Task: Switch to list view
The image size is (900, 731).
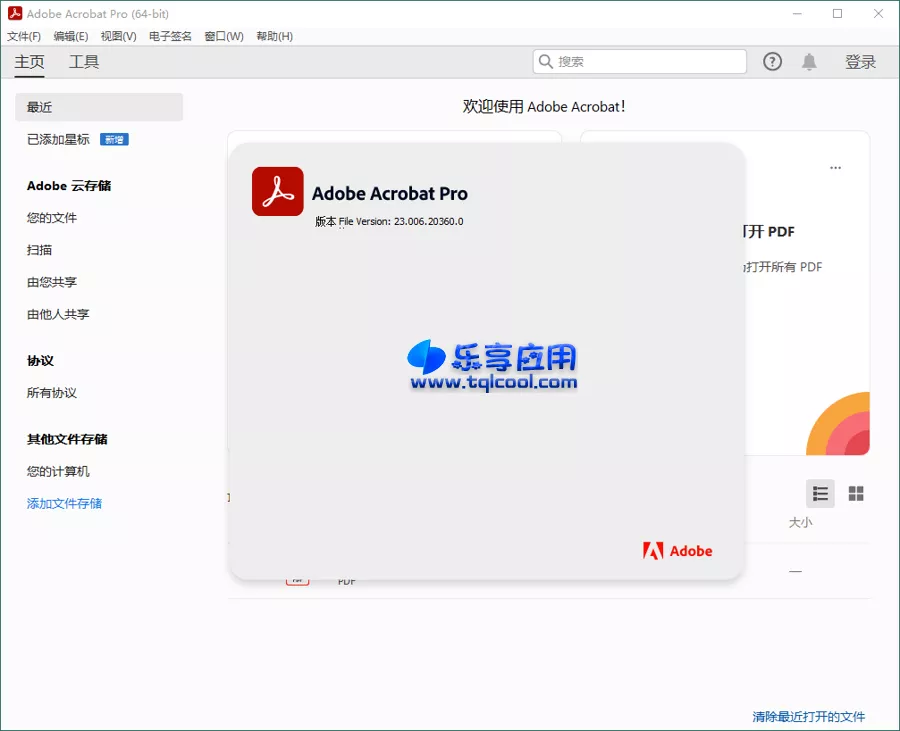Action: (x=820, y=493)
